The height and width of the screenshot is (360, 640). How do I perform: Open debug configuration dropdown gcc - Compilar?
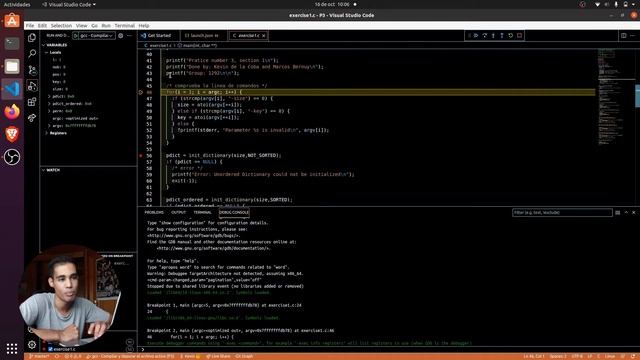click(97, 36)
